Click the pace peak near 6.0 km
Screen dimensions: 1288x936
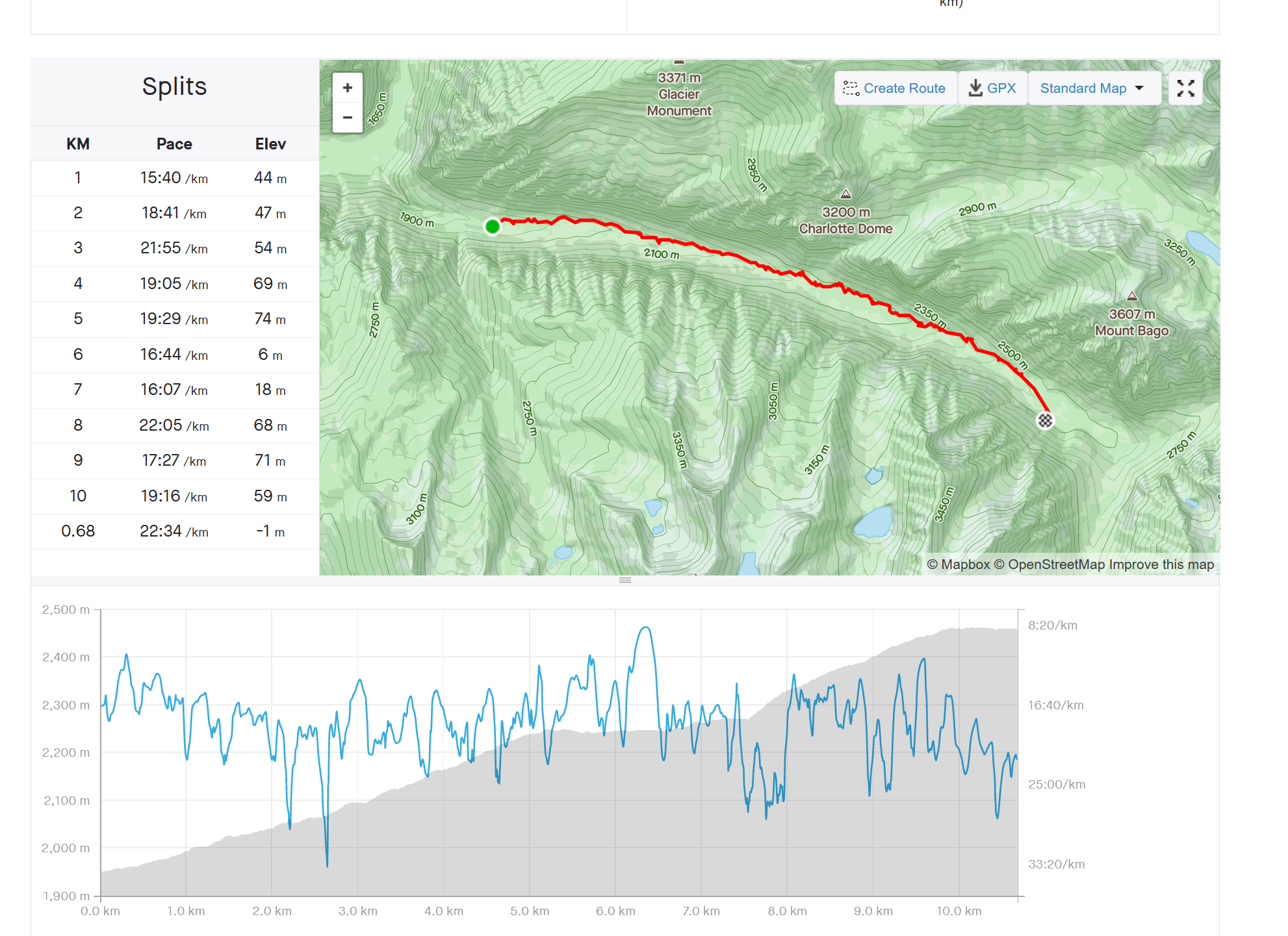coord(645,627)
